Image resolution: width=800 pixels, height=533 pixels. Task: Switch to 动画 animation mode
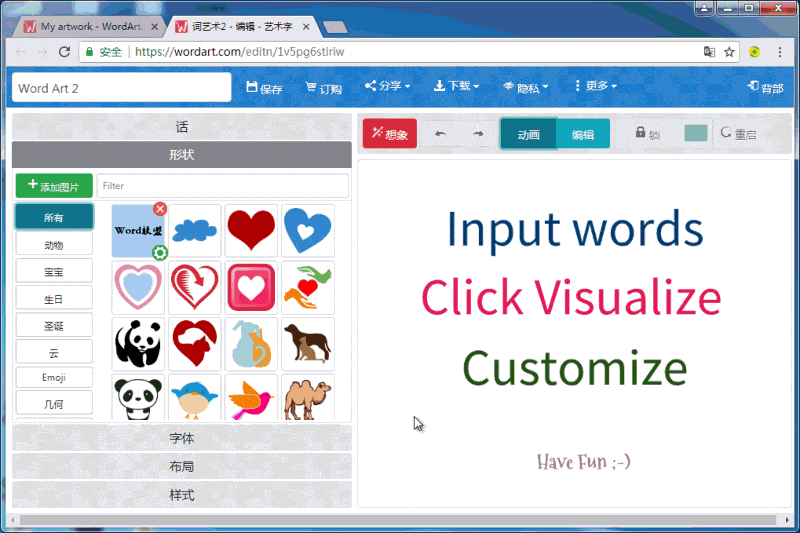point(528,134)
